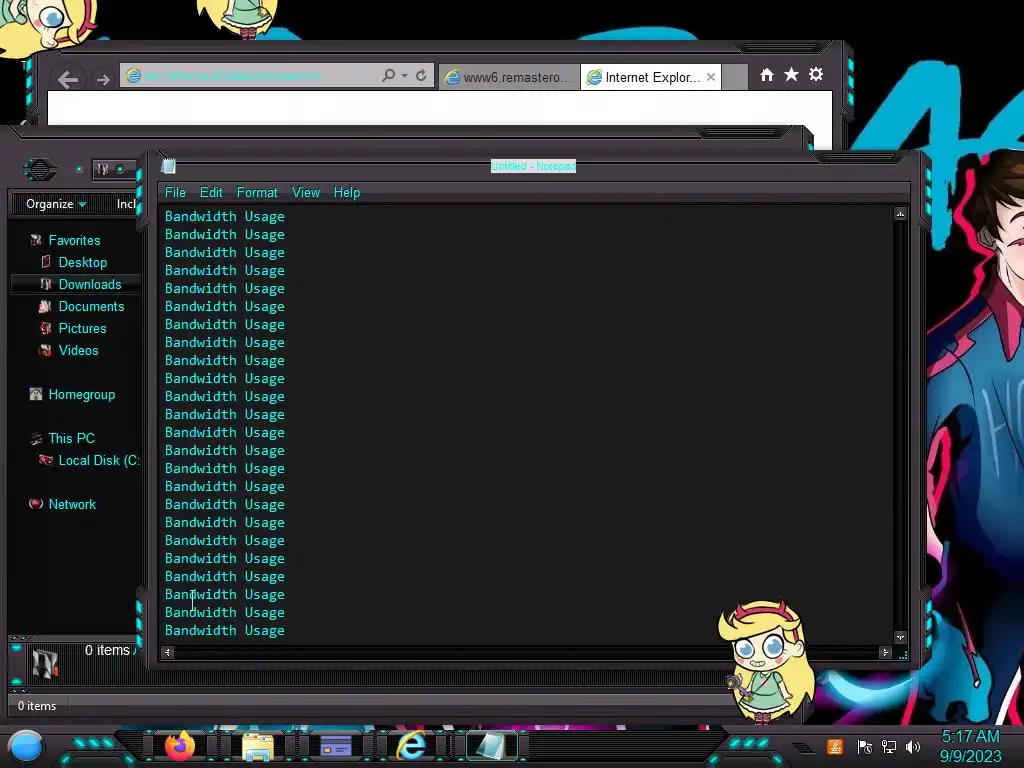Close the Internet Explor... tab
Screen dimensions: 1024x768
711,77
